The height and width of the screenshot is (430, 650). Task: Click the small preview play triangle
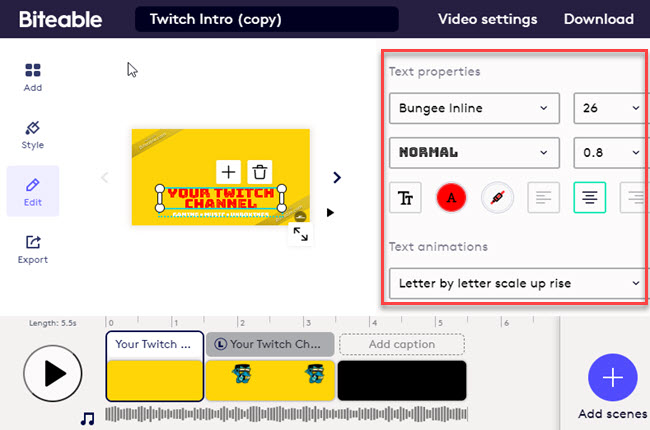[331, 212]
